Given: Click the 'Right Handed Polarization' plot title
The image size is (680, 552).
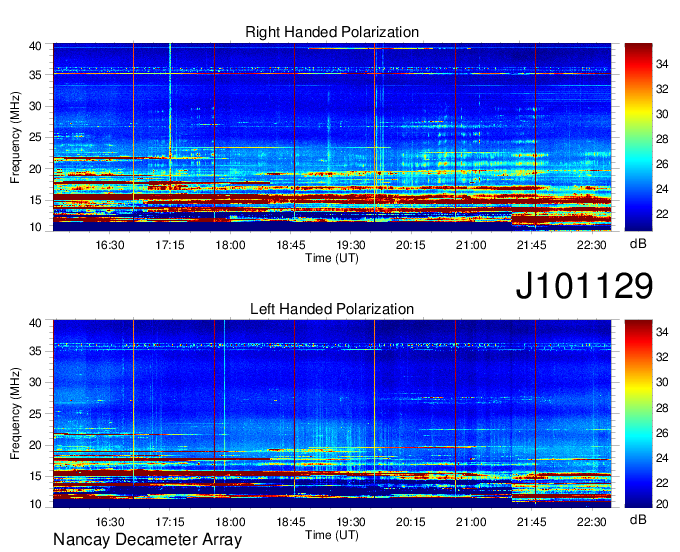Looking at the screenshot, I should 332,32.
